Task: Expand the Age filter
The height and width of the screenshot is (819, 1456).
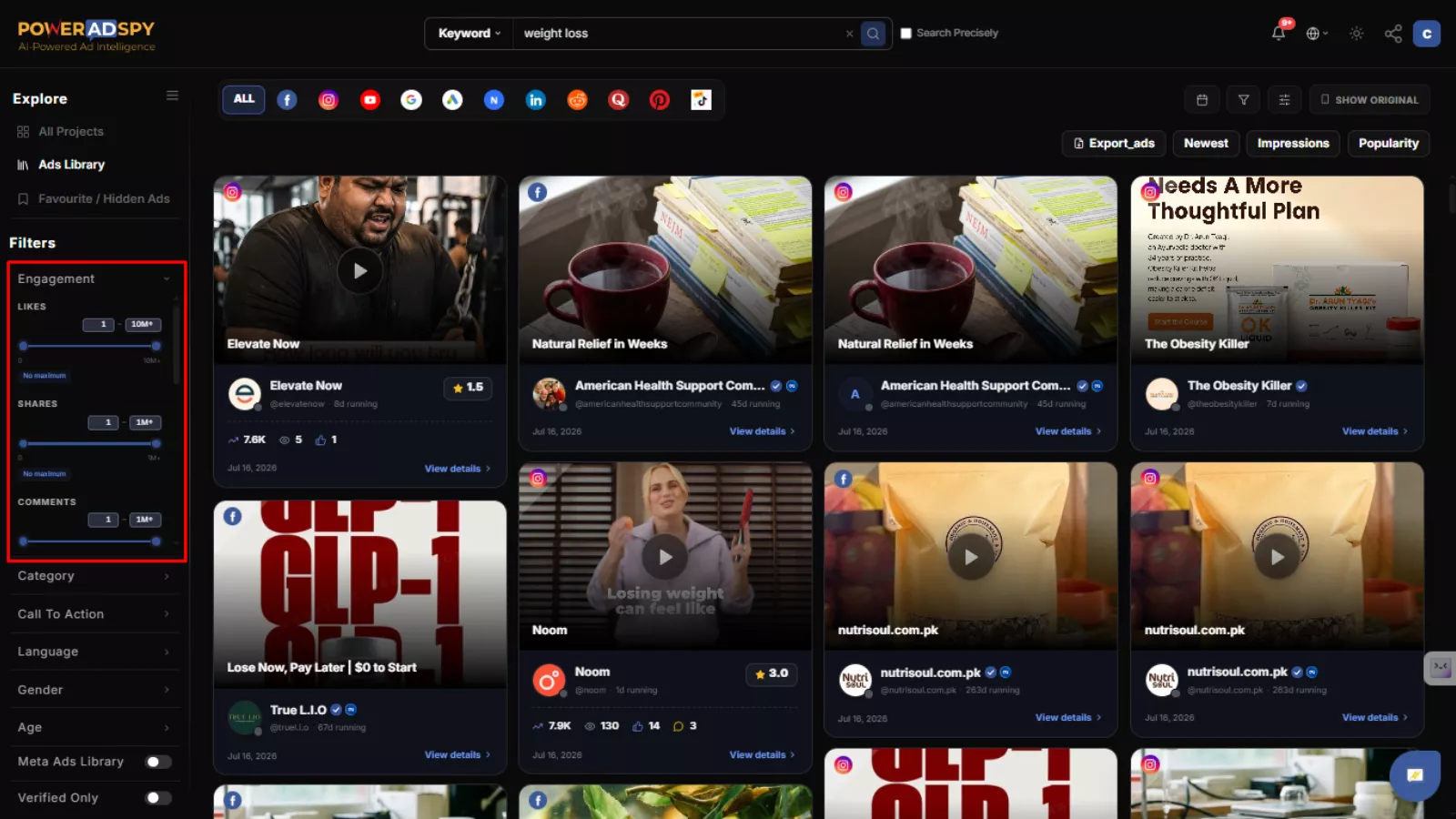Action: point(95,727)
